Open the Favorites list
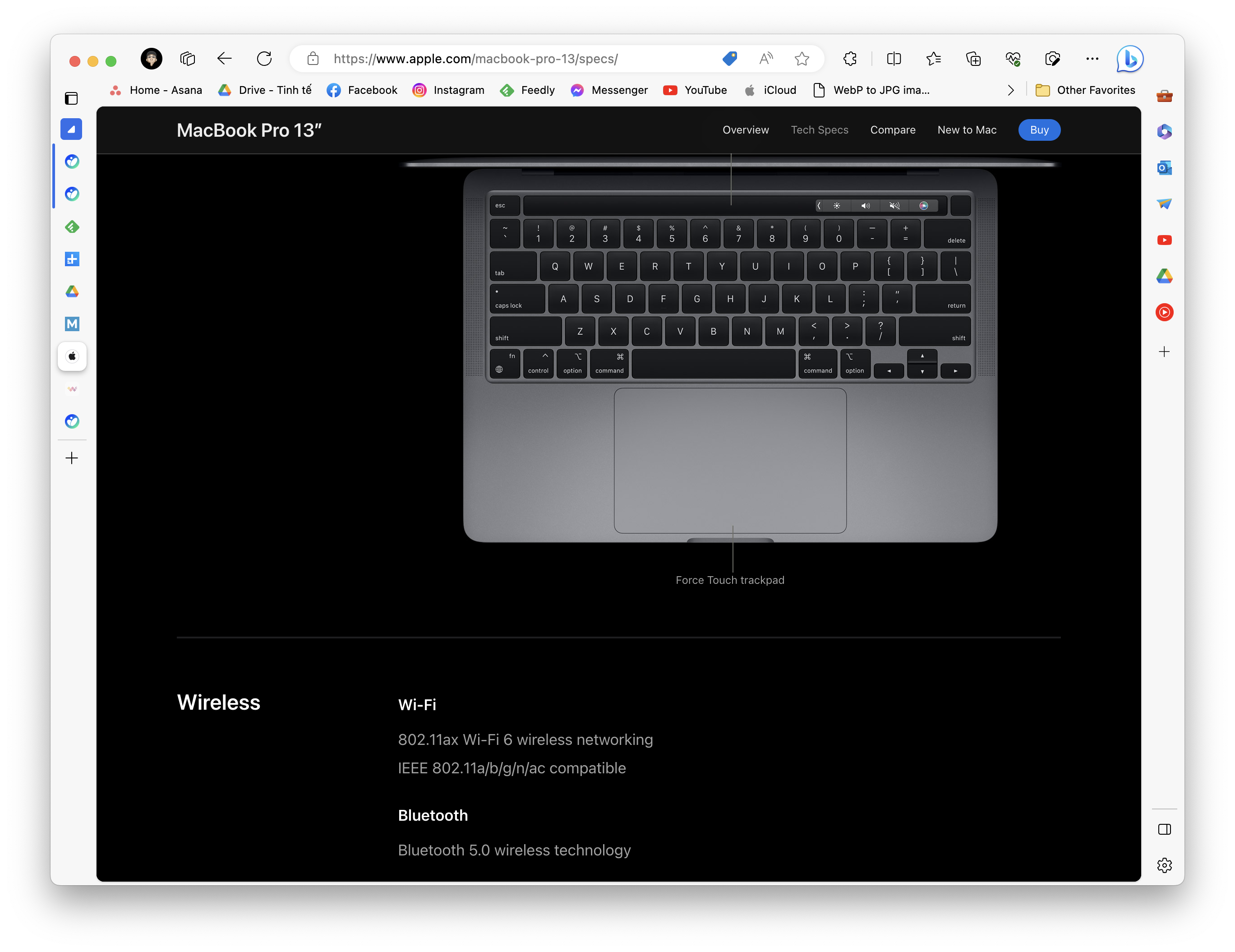 (934, 59)
